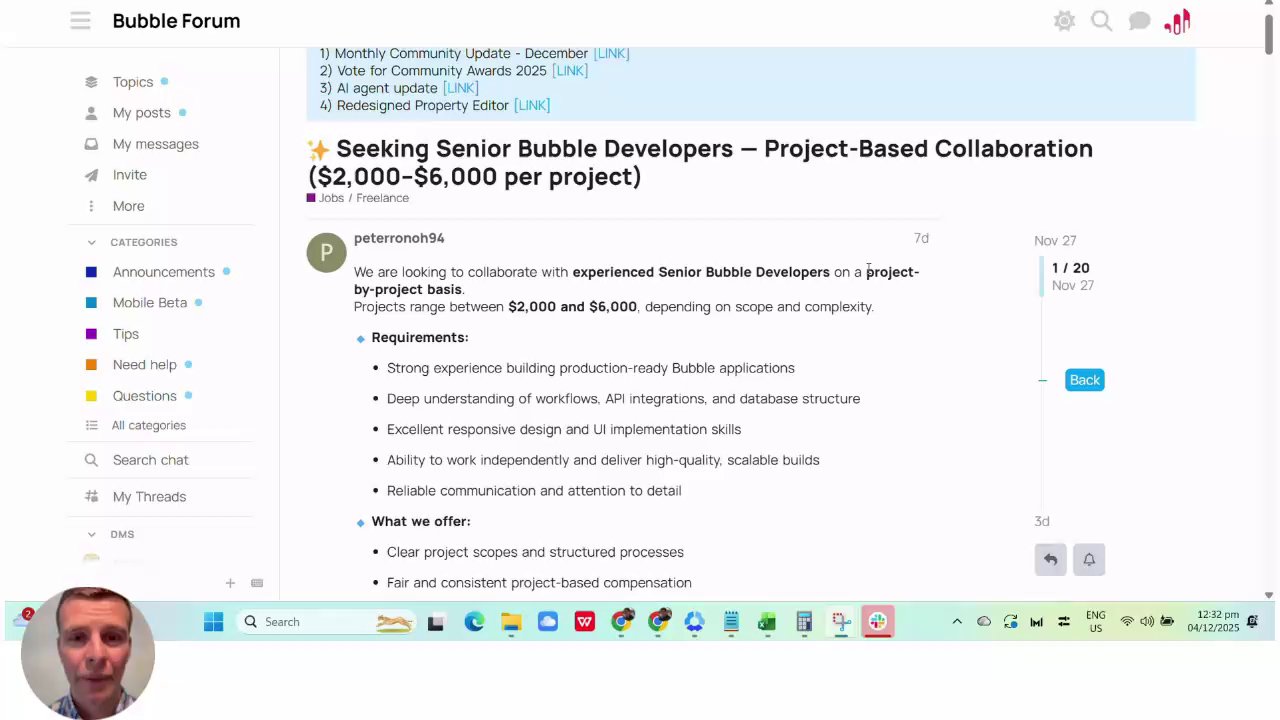
Task: Open Invite in the sidebar
Action: 129,175
